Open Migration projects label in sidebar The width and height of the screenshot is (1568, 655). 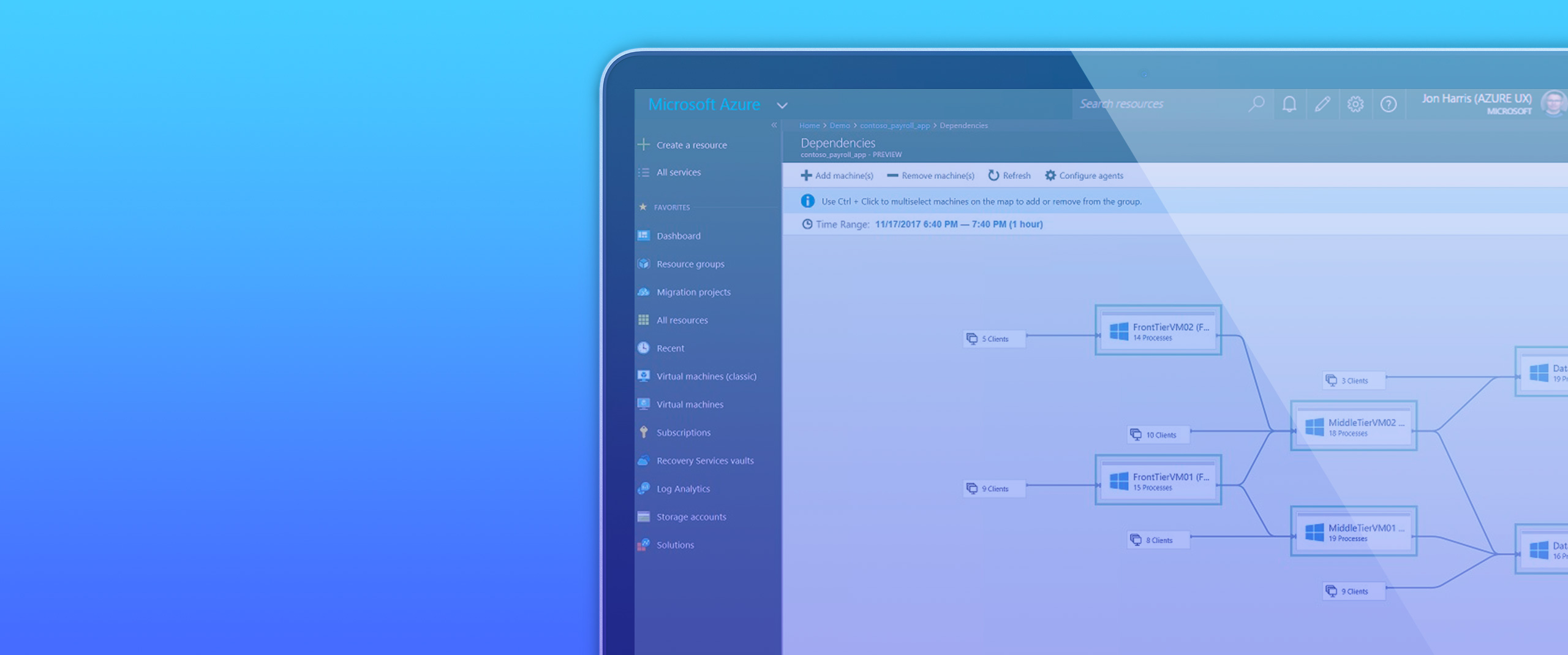(x=693, y=292)
